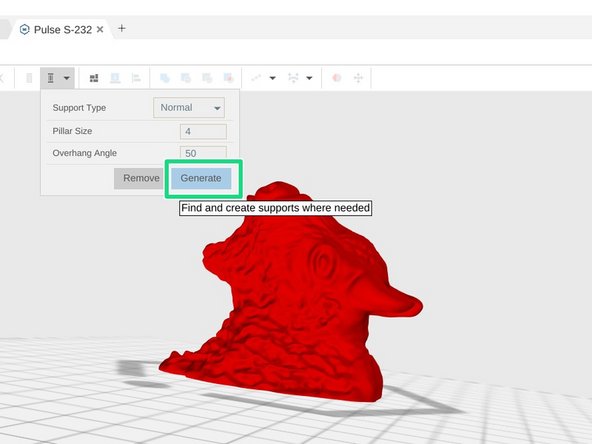Screen dimensions: 592x444
Task: Click the Support Type label
Action: (x=79, y=108)
